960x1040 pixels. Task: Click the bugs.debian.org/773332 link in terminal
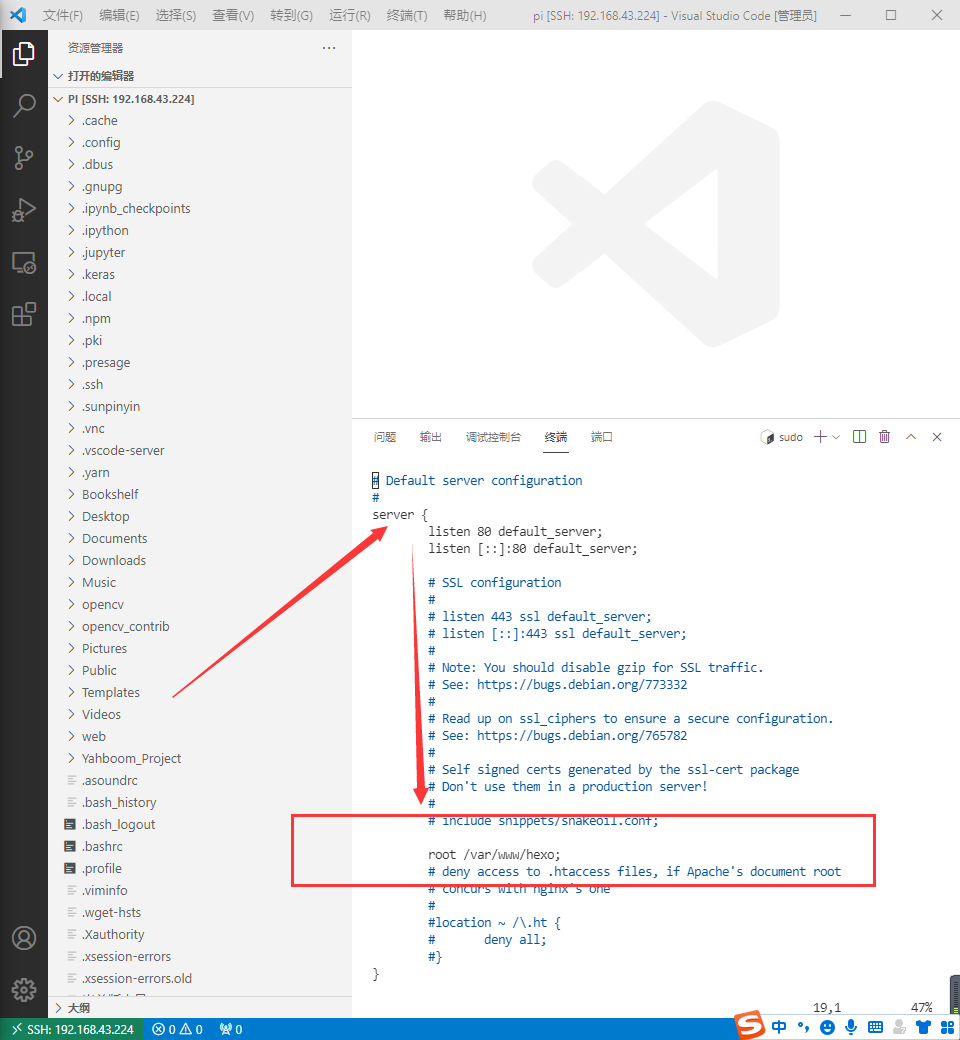click(x=582, y=684)
